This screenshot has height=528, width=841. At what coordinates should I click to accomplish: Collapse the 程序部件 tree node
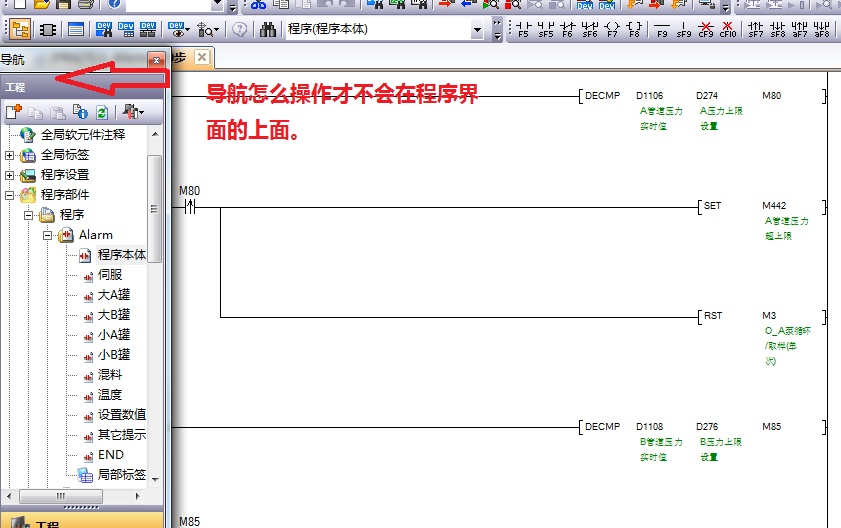pos(10,195)
